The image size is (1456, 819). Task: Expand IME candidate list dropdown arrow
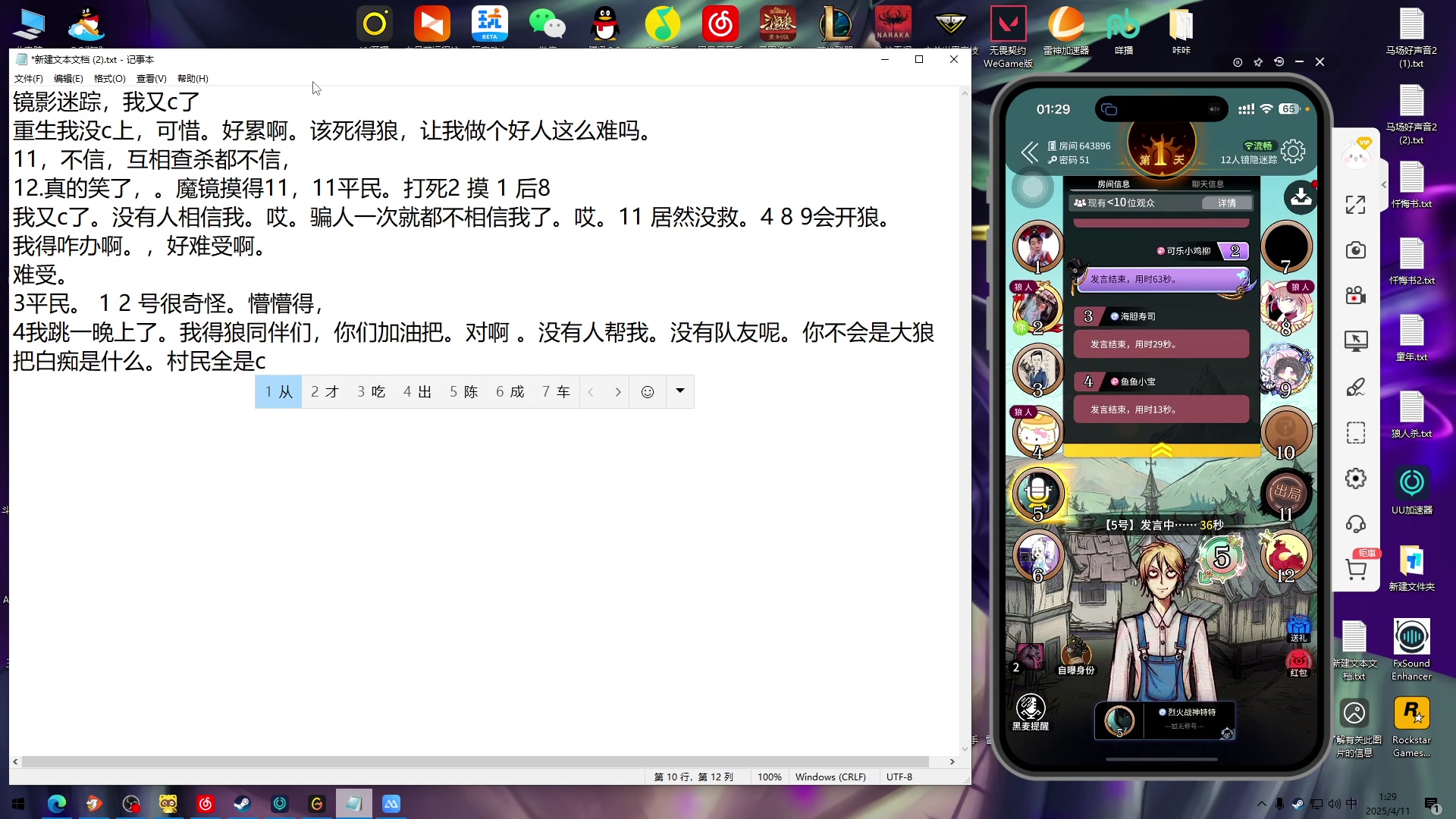point(680,391)
